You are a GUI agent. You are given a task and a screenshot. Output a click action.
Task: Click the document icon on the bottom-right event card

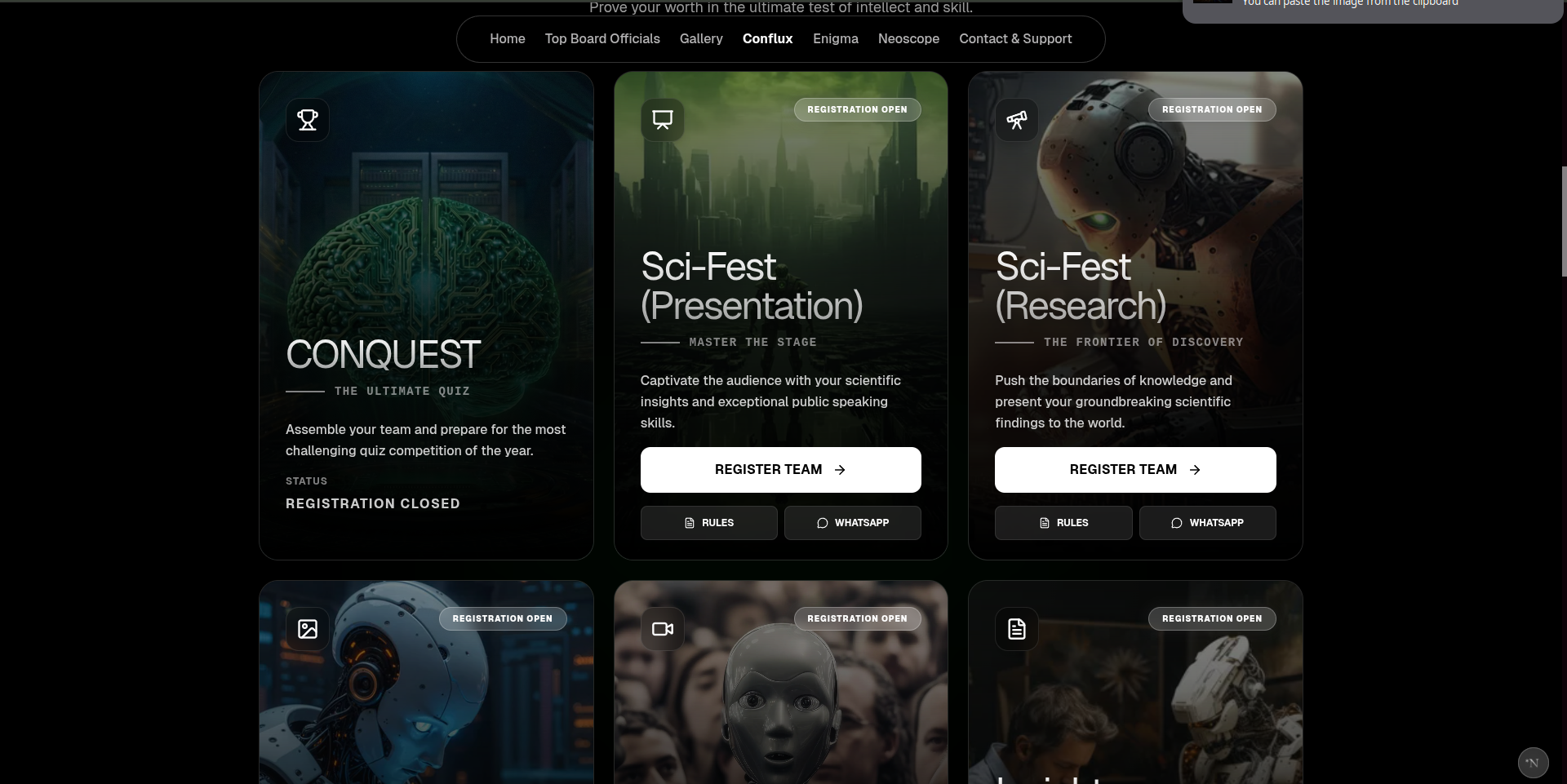pyautogui.click(x=1016, y=628)
